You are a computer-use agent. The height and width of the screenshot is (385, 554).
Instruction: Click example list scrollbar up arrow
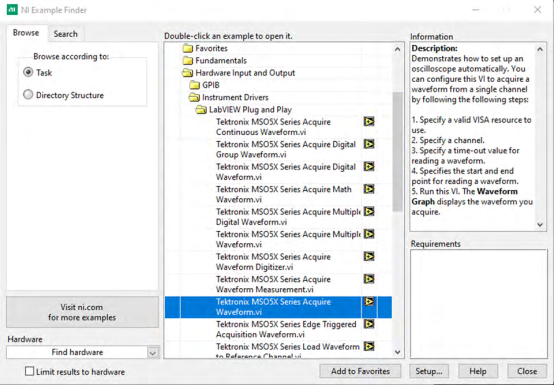pos(397,49)
